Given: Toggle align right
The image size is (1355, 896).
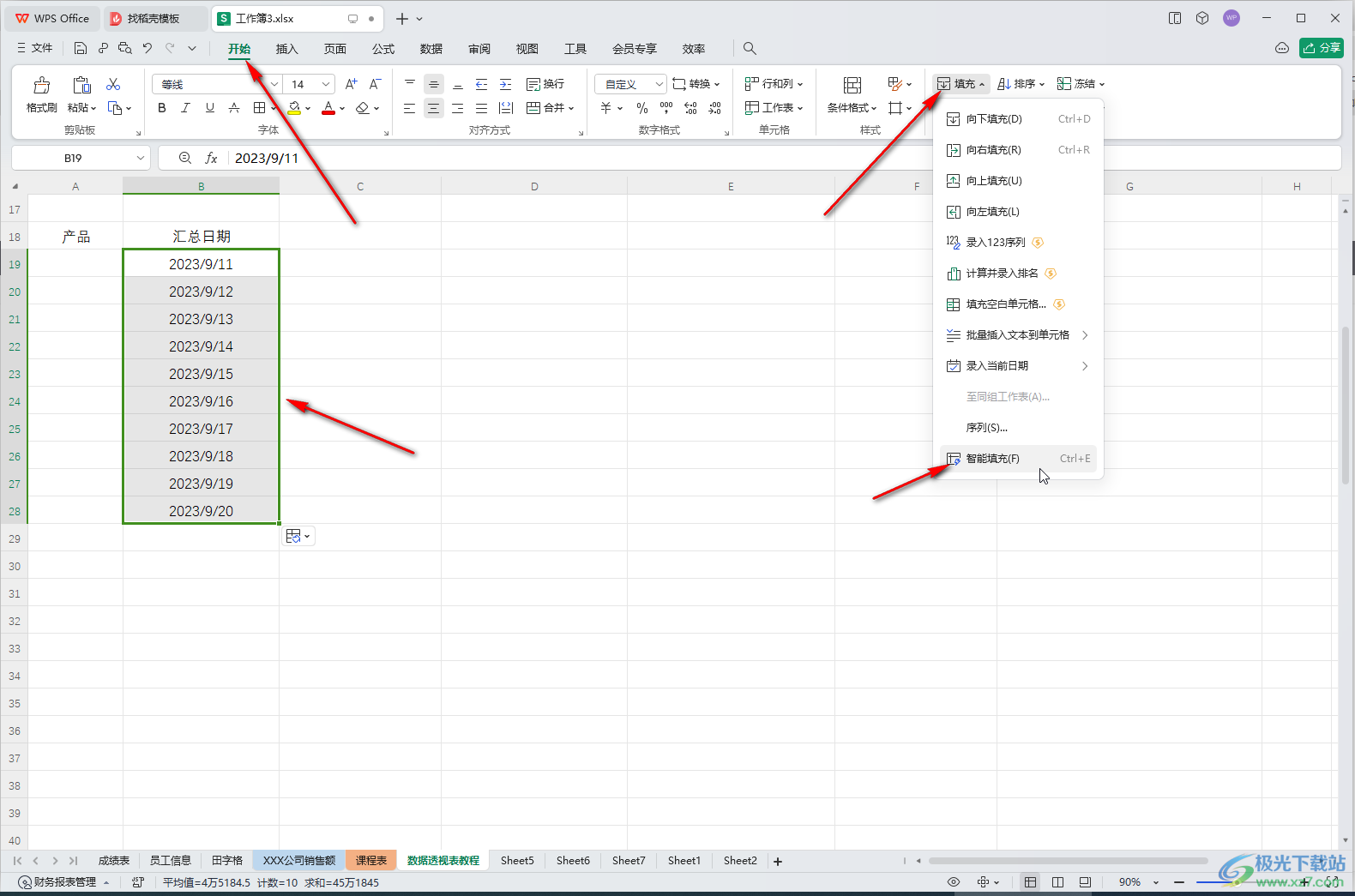Looking at the screenshot, I should (458, 108).
